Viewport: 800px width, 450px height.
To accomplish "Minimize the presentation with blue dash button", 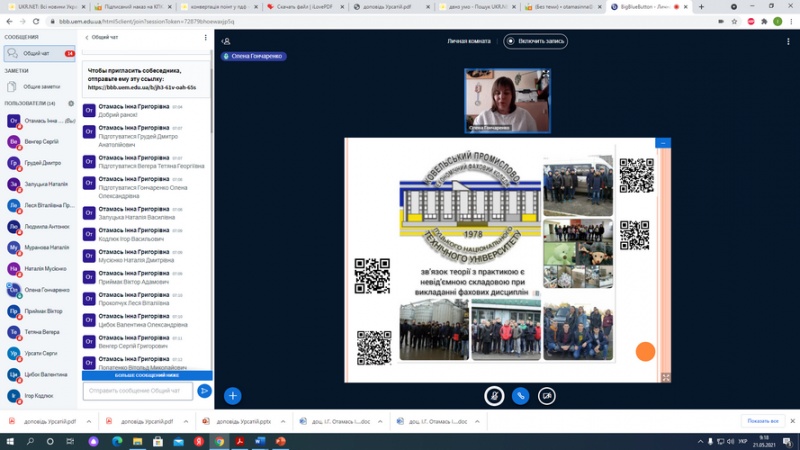I will pyautogui.click(x=662, y=144).
